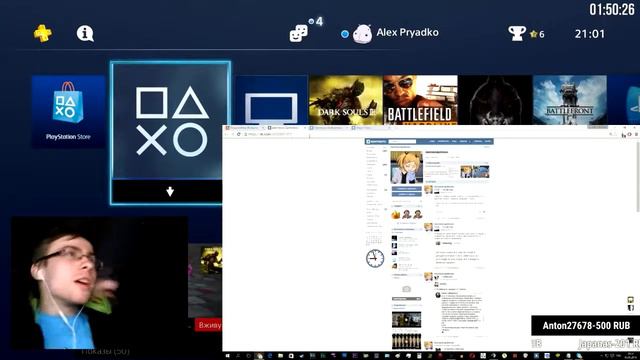
Task: Open the PlayStation Store tile
Action: pos(68,111)
